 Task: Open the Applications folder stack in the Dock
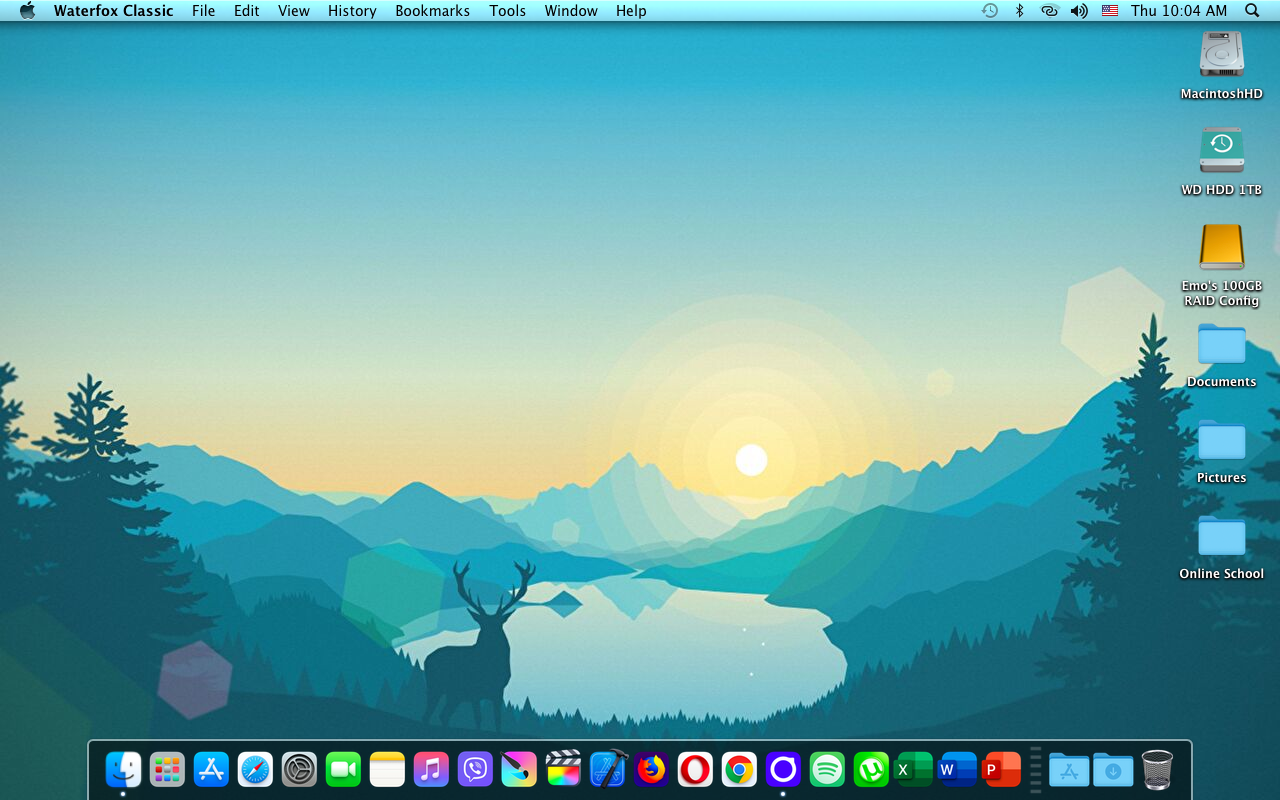click(x=1069, y=769)
